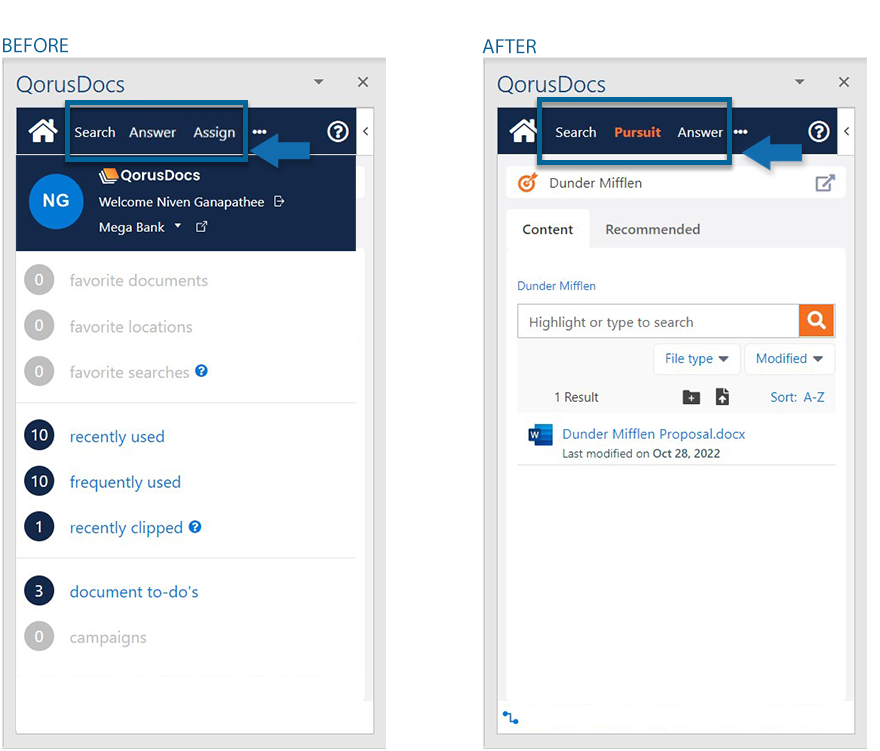Viewport: 880px width, 751px height.
Task: Expand the Mega Bank organization dropdown
Action: 178,227
